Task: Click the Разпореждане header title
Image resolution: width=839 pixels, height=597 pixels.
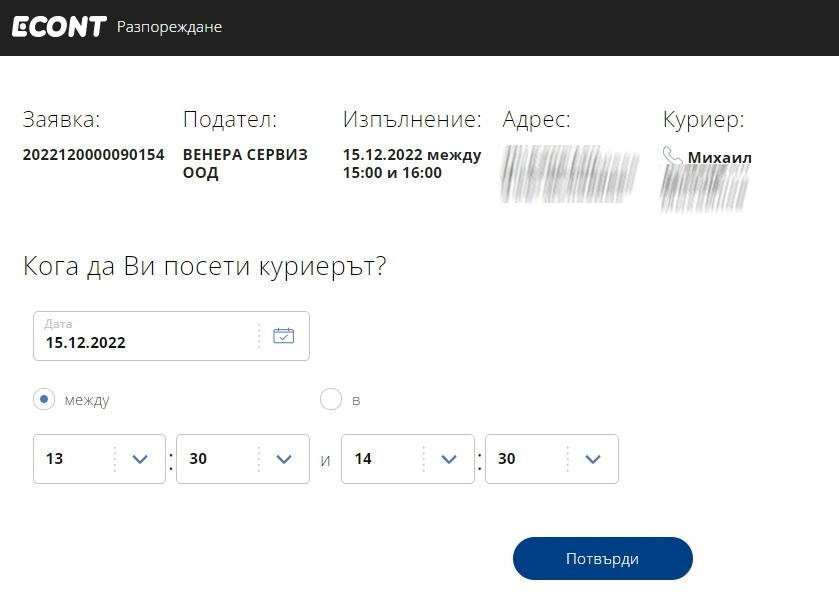Action: tap(169, 27)
